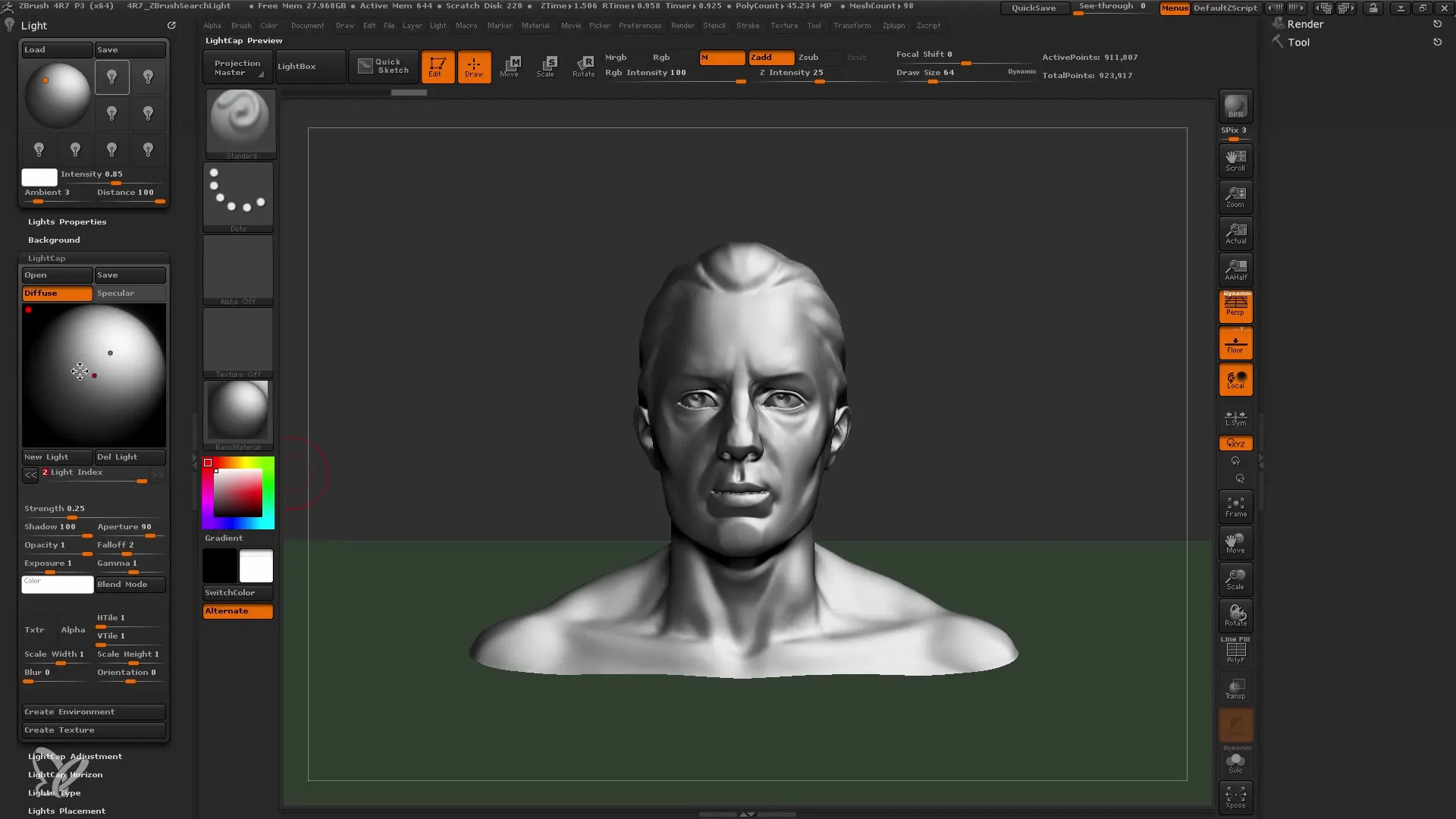Click the AAHalf view icon
The height and width of the screenshot is (819, 1456).
pyautogui.click(x=1235, y=270)
